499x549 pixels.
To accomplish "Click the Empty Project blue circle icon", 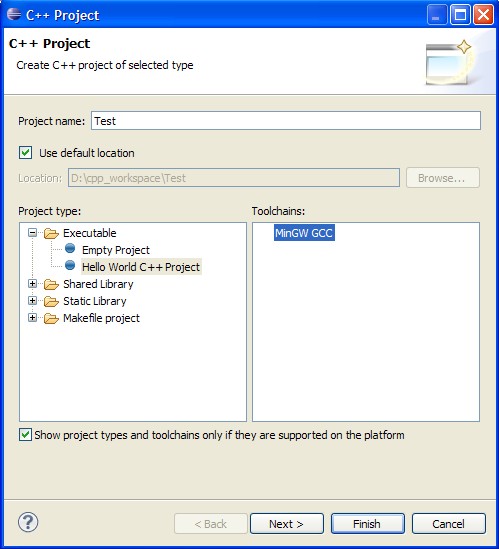I will click(70, 248).
